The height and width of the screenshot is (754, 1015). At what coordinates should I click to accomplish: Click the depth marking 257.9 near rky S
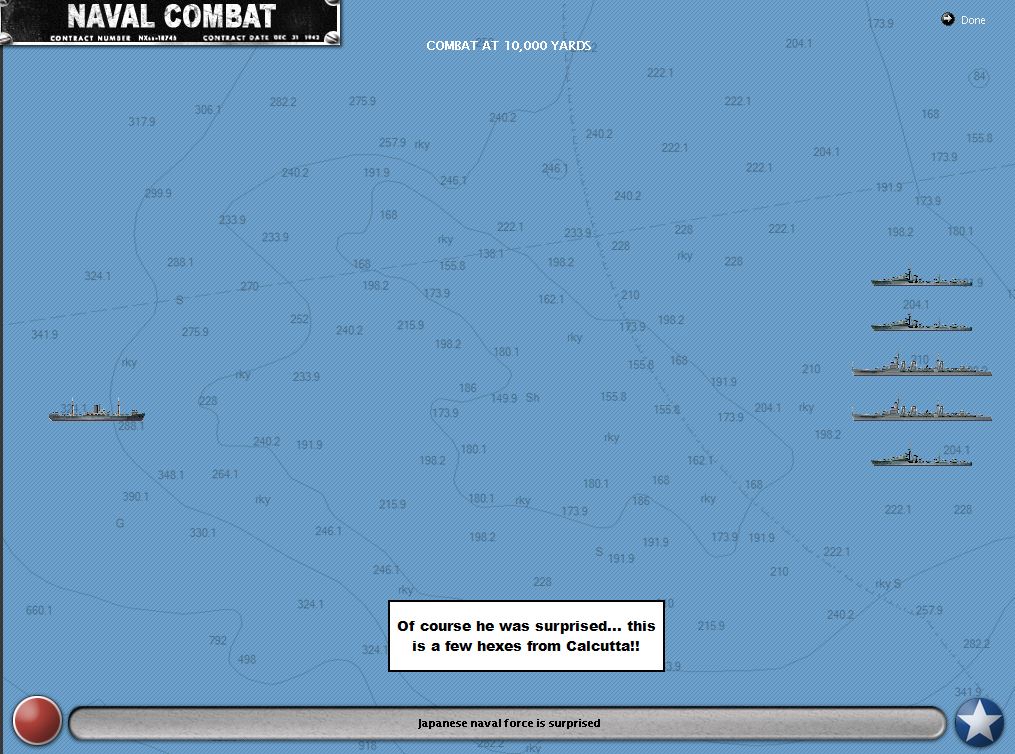tap(929, 610)
